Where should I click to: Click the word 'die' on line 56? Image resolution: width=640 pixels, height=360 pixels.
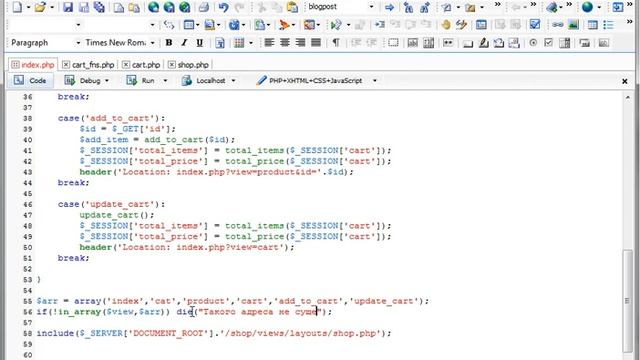(184, 312)
